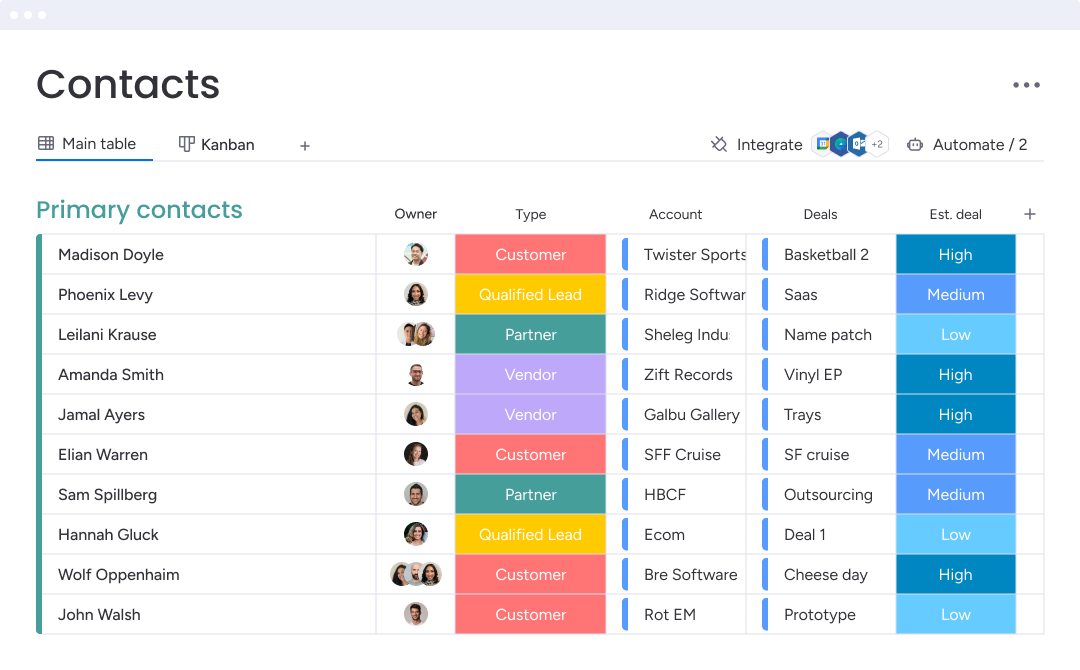Open the three-dot board options menu

point(1026,85)
